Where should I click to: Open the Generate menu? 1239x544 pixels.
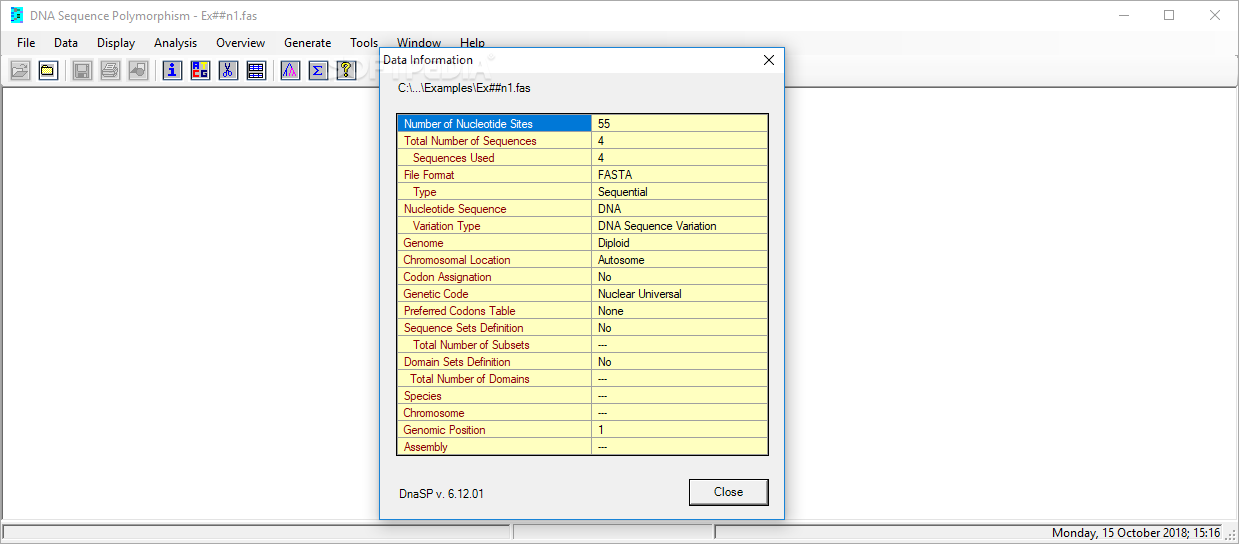[307, 43]
